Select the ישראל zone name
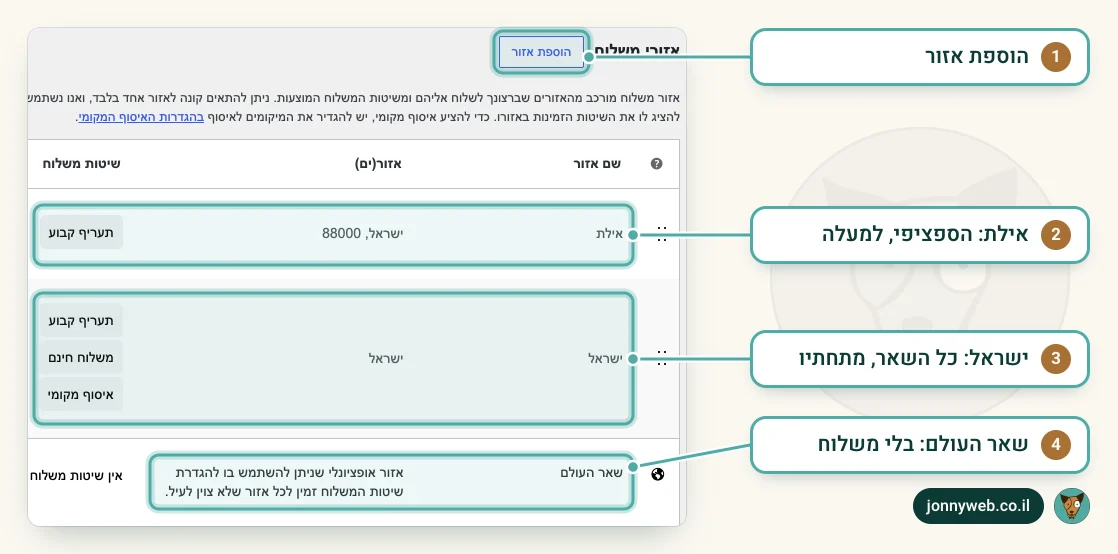 coord(605,358)
